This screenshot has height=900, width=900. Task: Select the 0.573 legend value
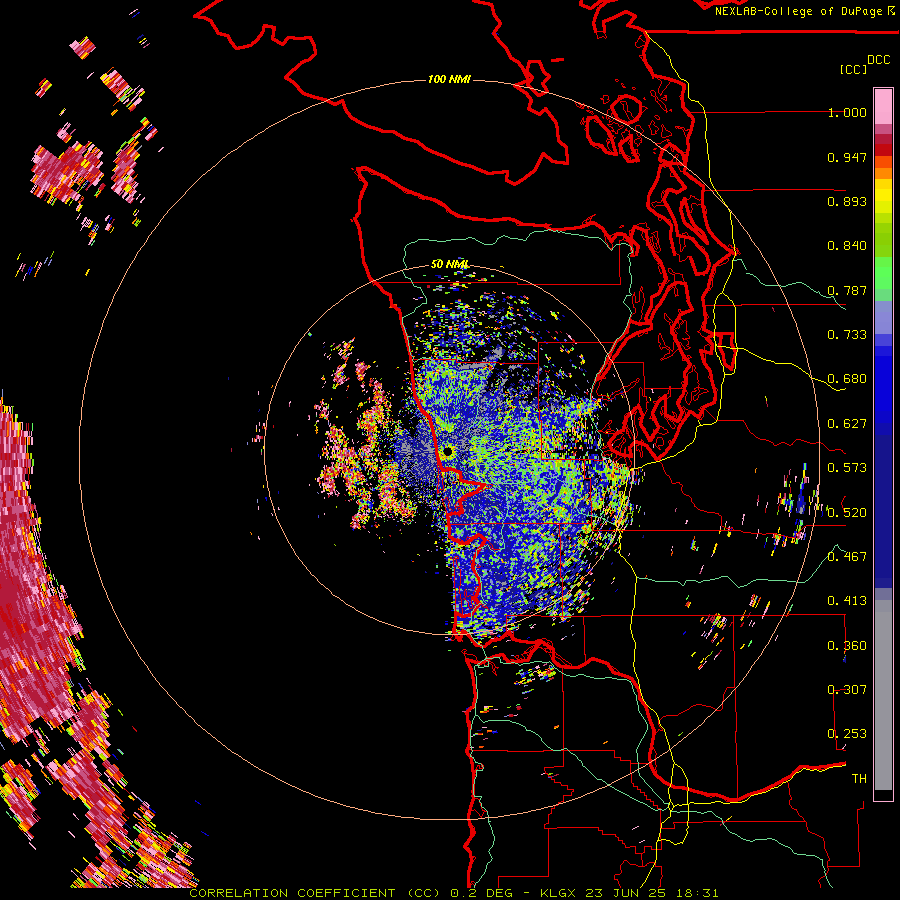847,468
